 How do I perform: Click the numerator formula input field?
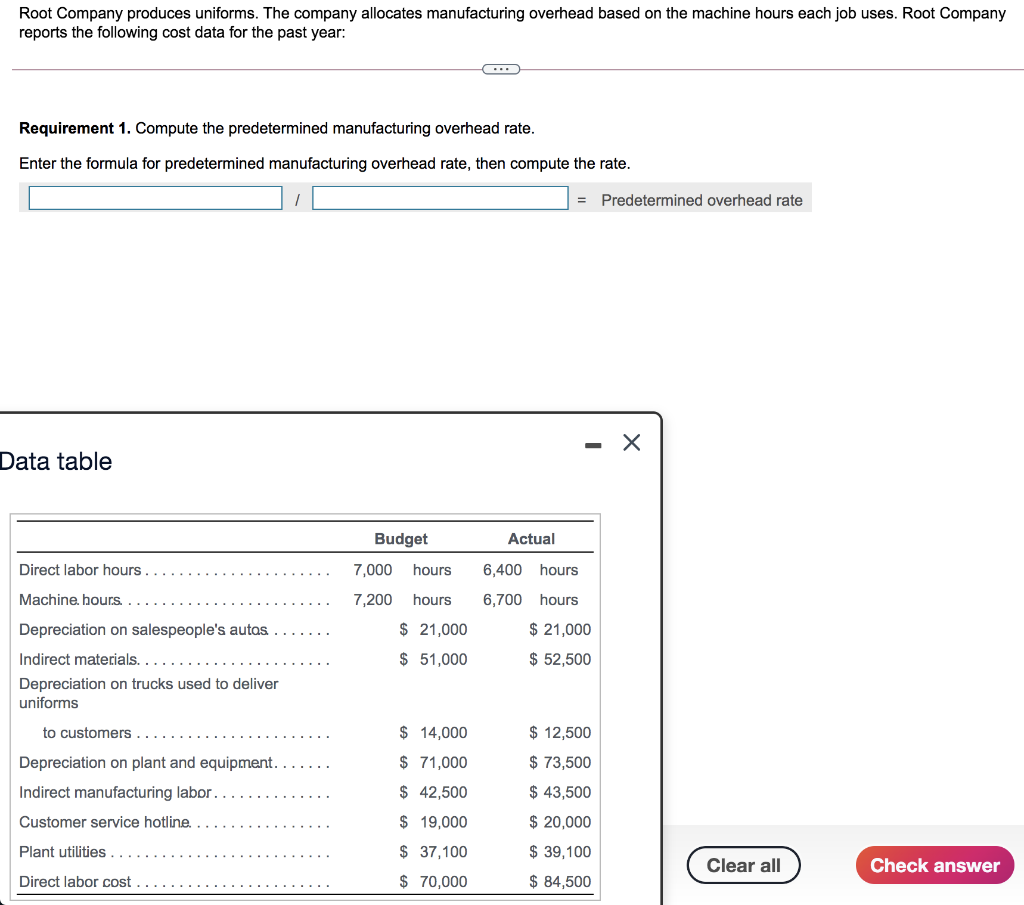tap(155, 198)
